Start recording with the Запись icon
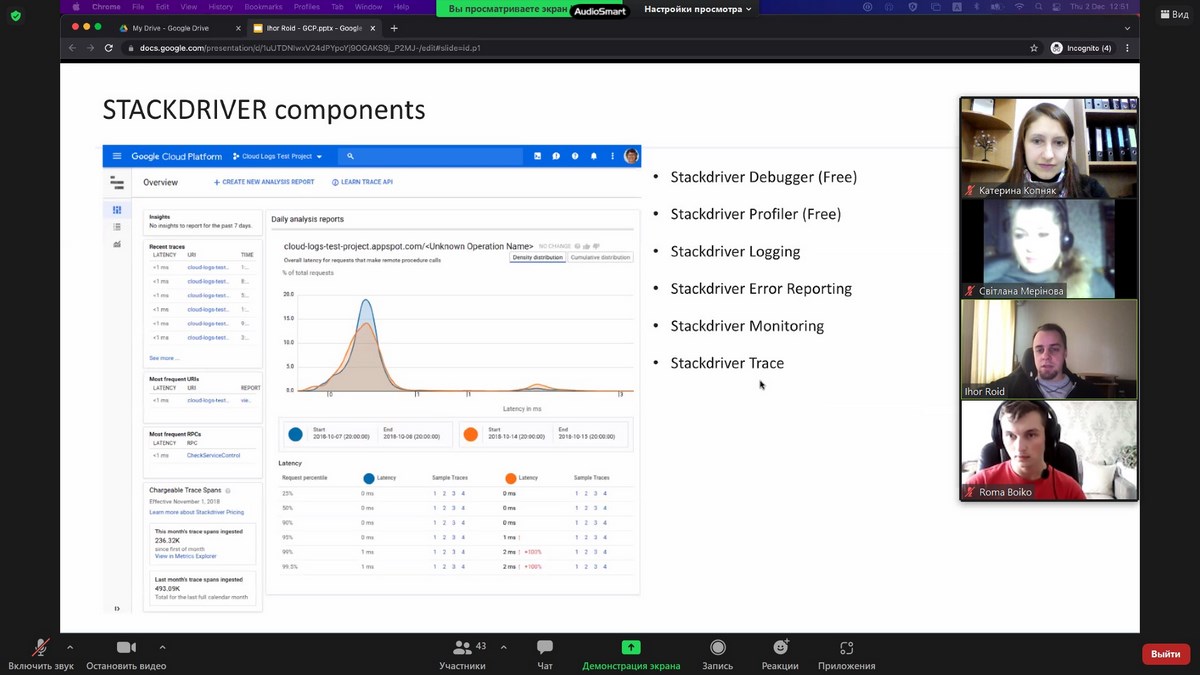Image resolution: width=1200 pixels, height=675 pixels. [717, 648]
